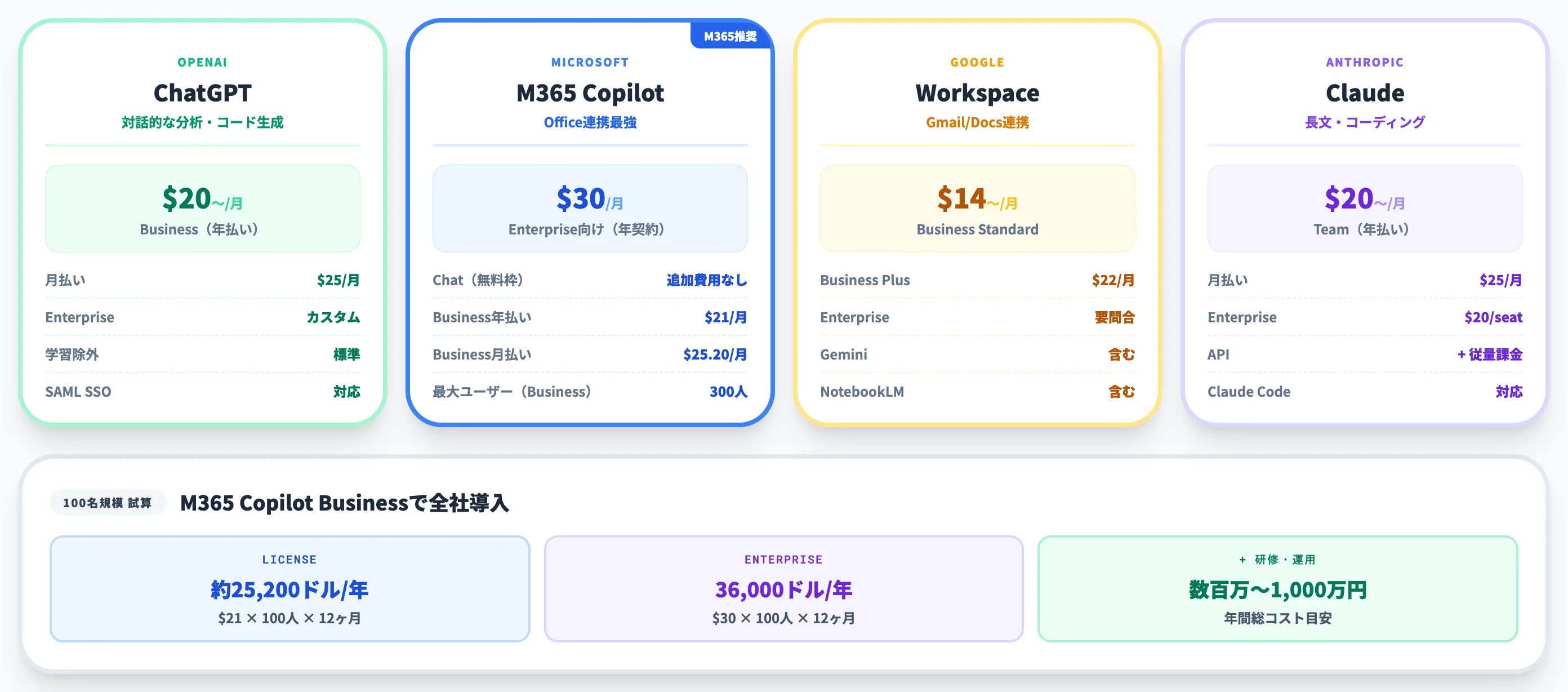This screenshot has height=692, width=1568.
Task: Select the $21/月 value
Action: [x=725, y=317]
